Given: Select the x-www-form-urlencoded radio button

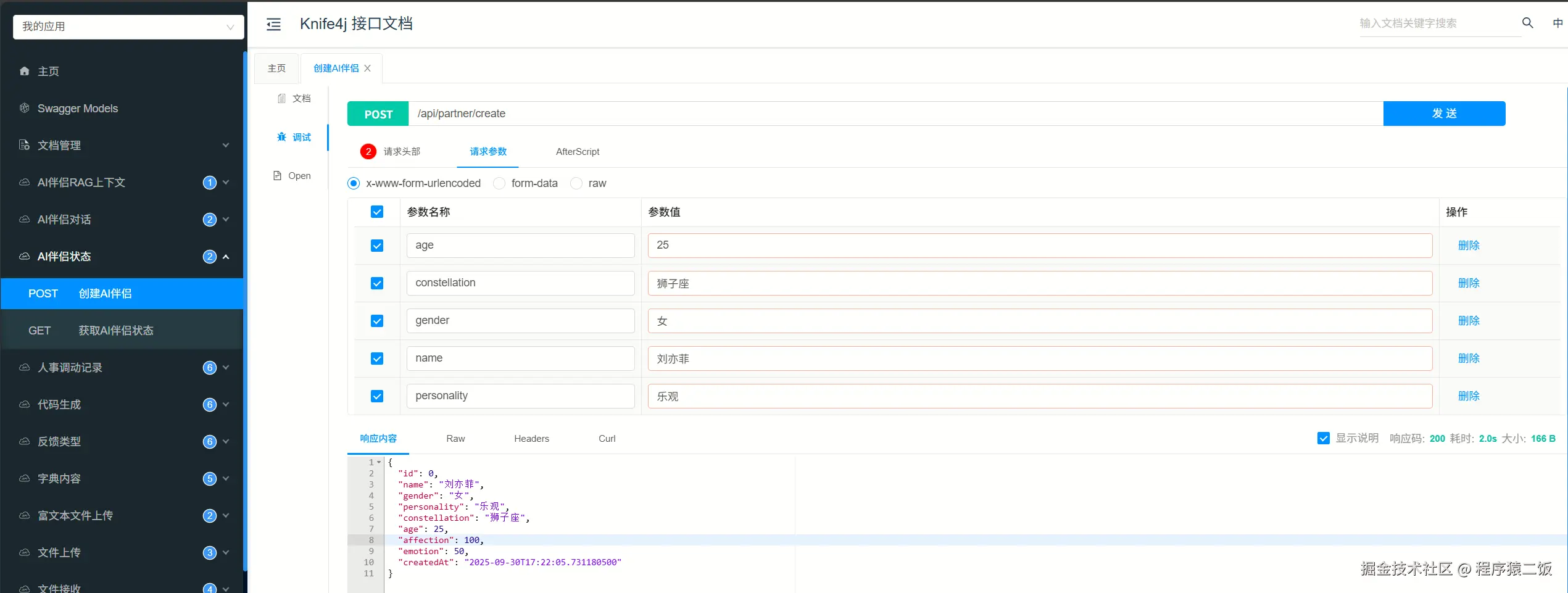Looking at the screenshot, I should tap(354, 183).
